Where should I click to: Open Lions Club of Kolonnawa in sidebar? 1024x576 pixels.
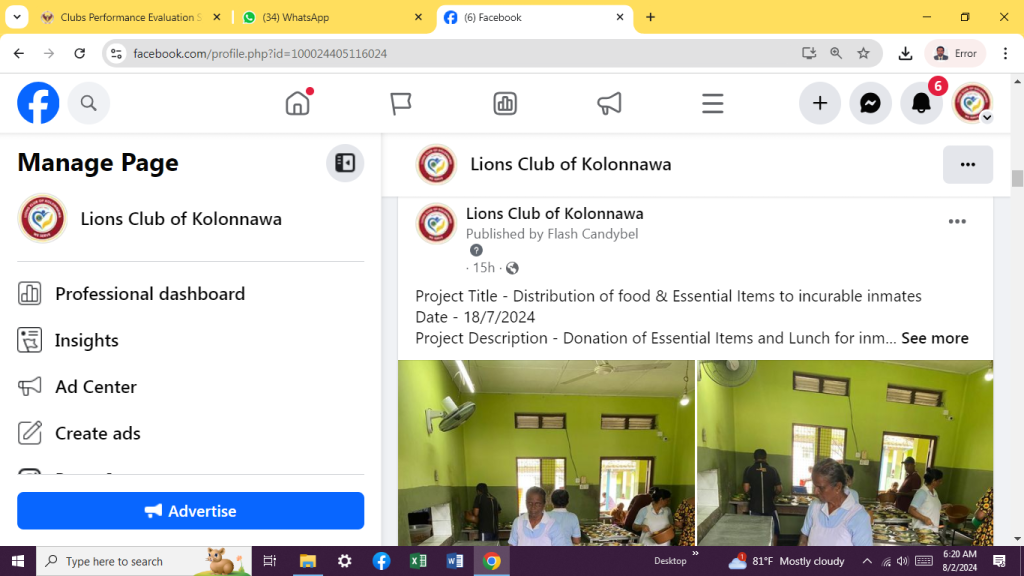(190, 219)
